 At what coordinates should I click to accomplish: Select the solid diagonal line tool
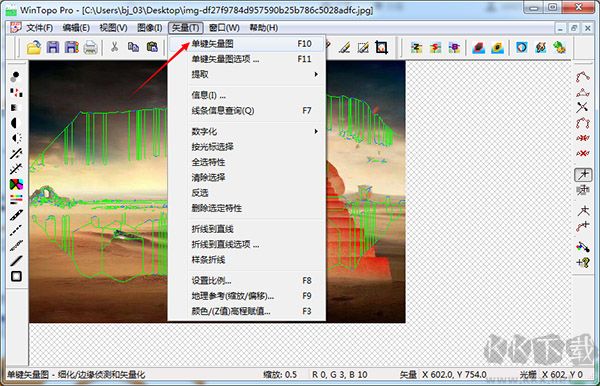16,261
